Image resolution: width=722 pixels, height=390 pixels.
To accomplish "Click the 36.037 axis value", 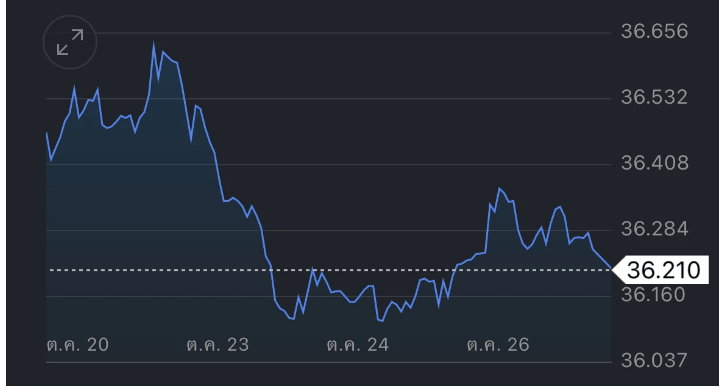I will pyautogui.click(x=654, y=361).
